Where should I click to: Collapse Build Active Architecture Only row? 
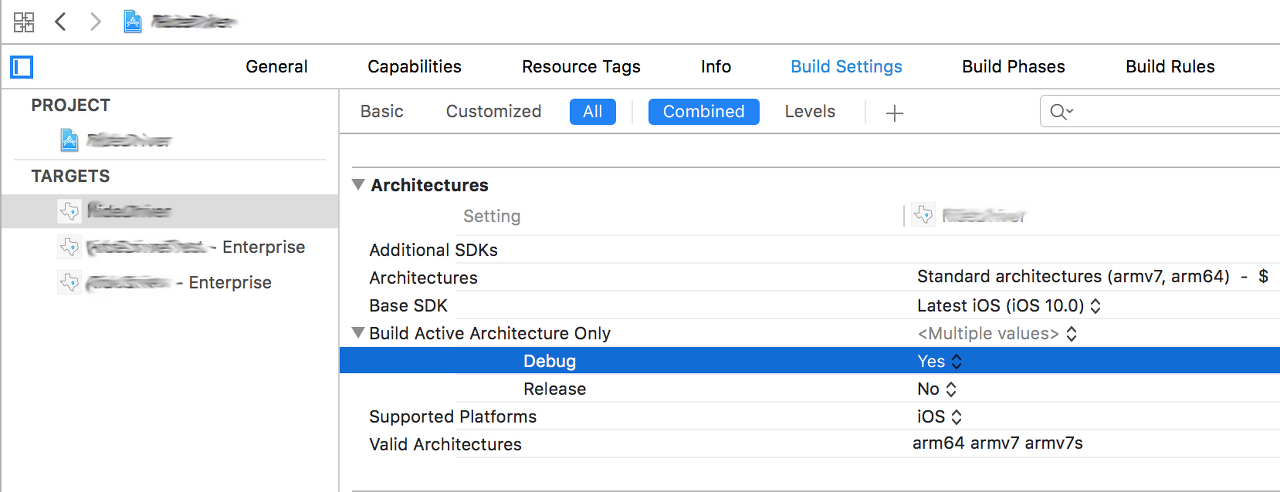358,333
